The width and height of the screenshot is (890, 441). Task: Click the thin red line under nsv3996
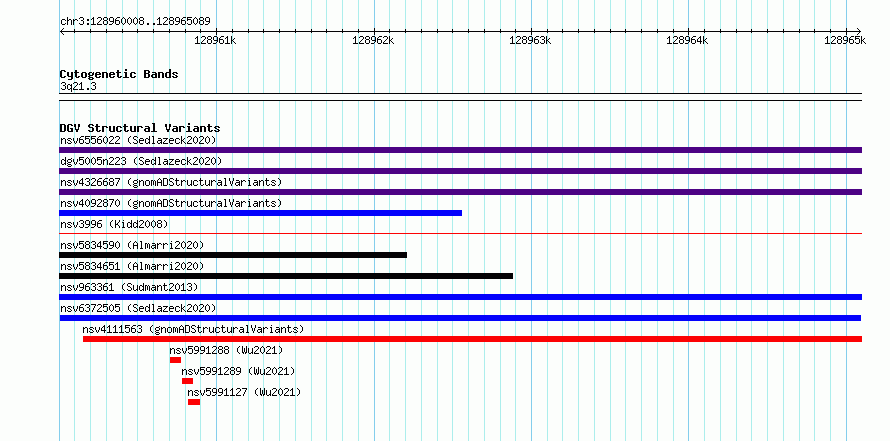click(460, 233)
